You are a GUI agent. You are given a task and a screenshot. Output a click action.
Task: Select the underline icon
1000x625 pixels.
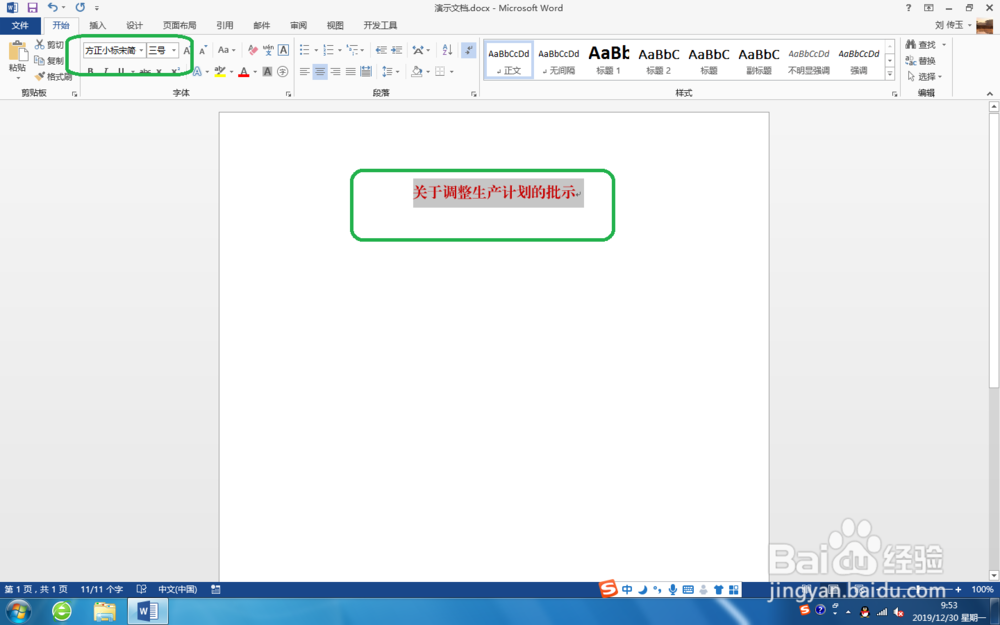tap(120, 71)
